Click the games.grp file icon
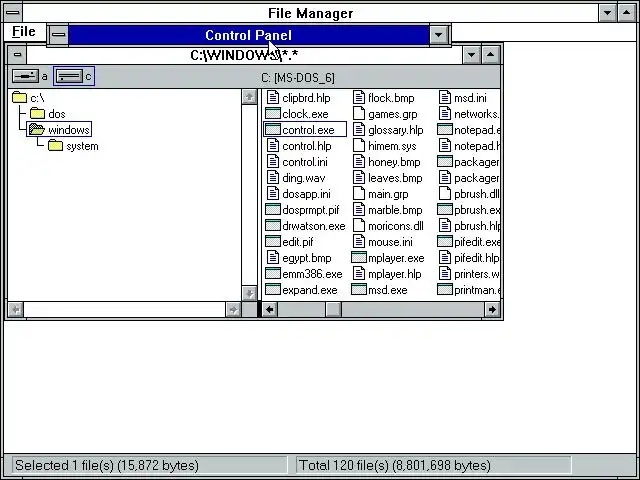The width and height of the screenshot is (640, 480). coord(359,114)
